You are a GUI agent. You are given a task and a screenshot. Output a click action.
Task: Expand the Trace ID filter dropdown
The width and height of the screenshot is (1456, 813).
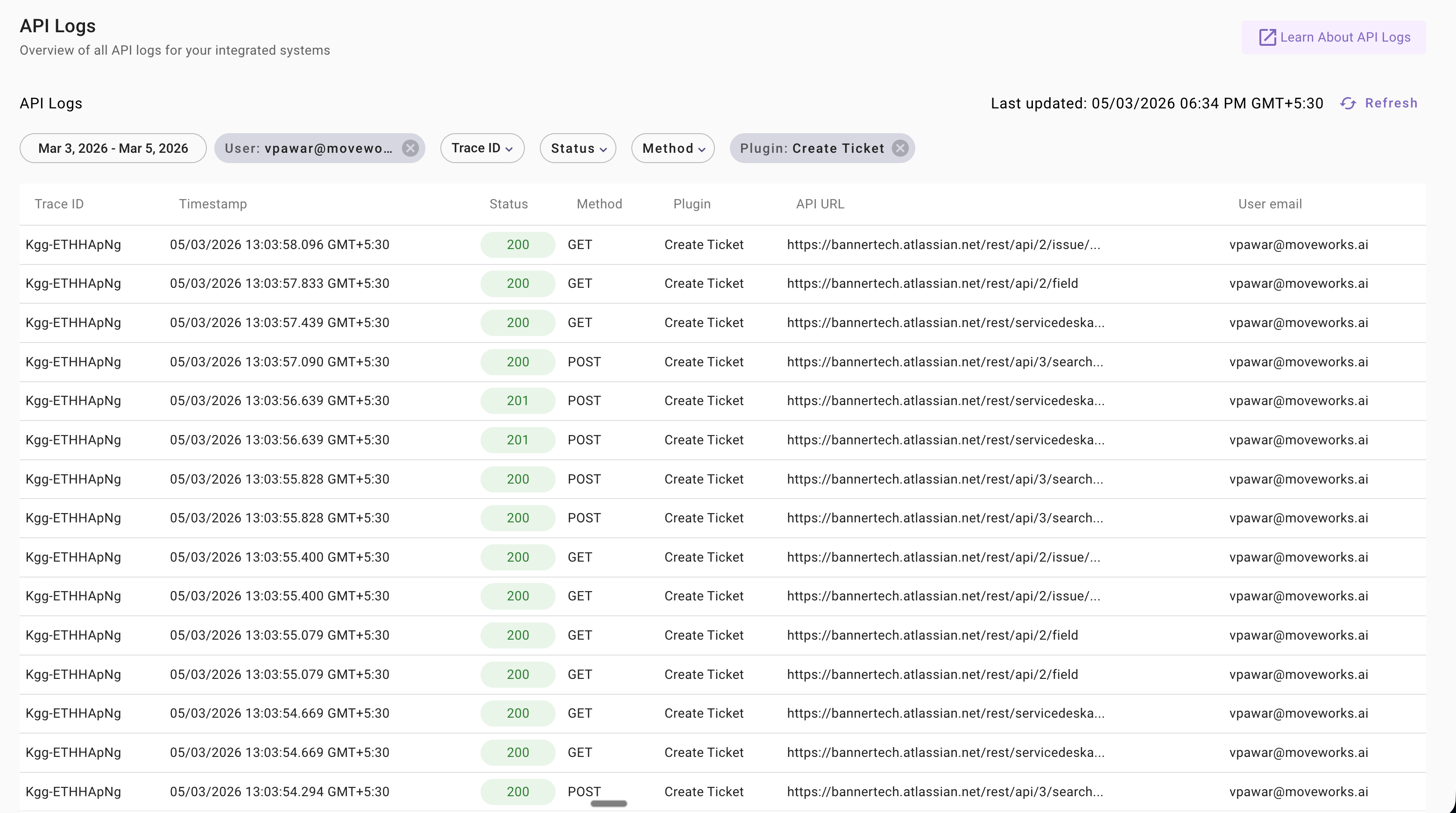[481, 148]
